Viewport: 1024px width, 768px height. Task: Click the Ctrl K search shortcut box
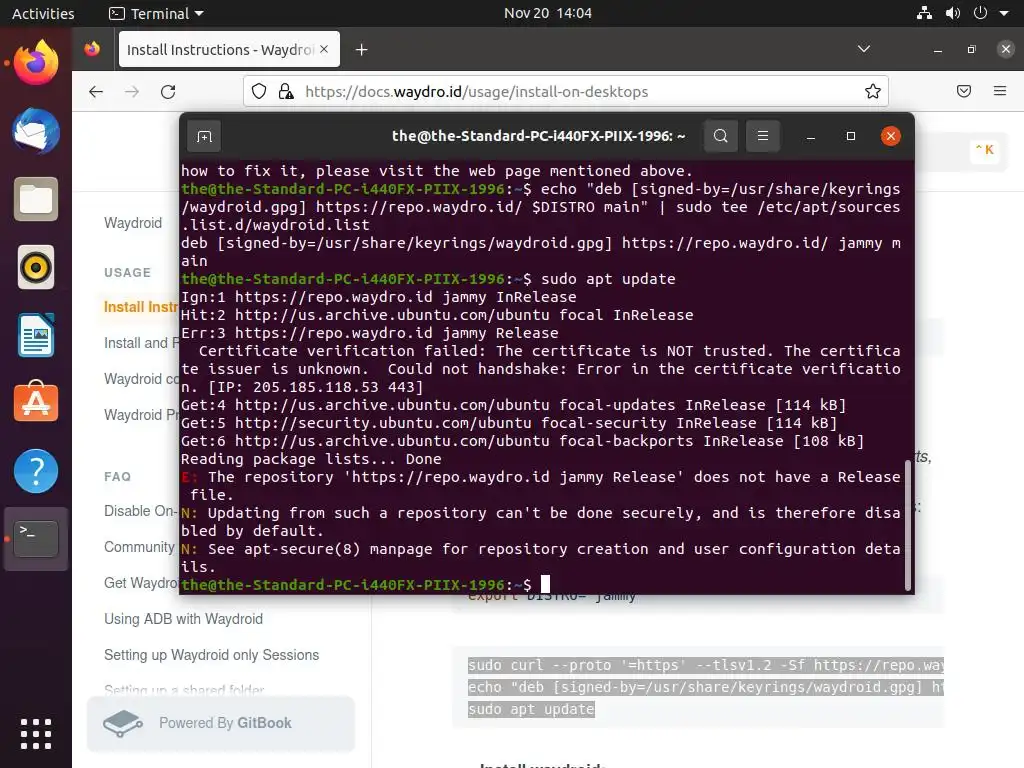984,150
